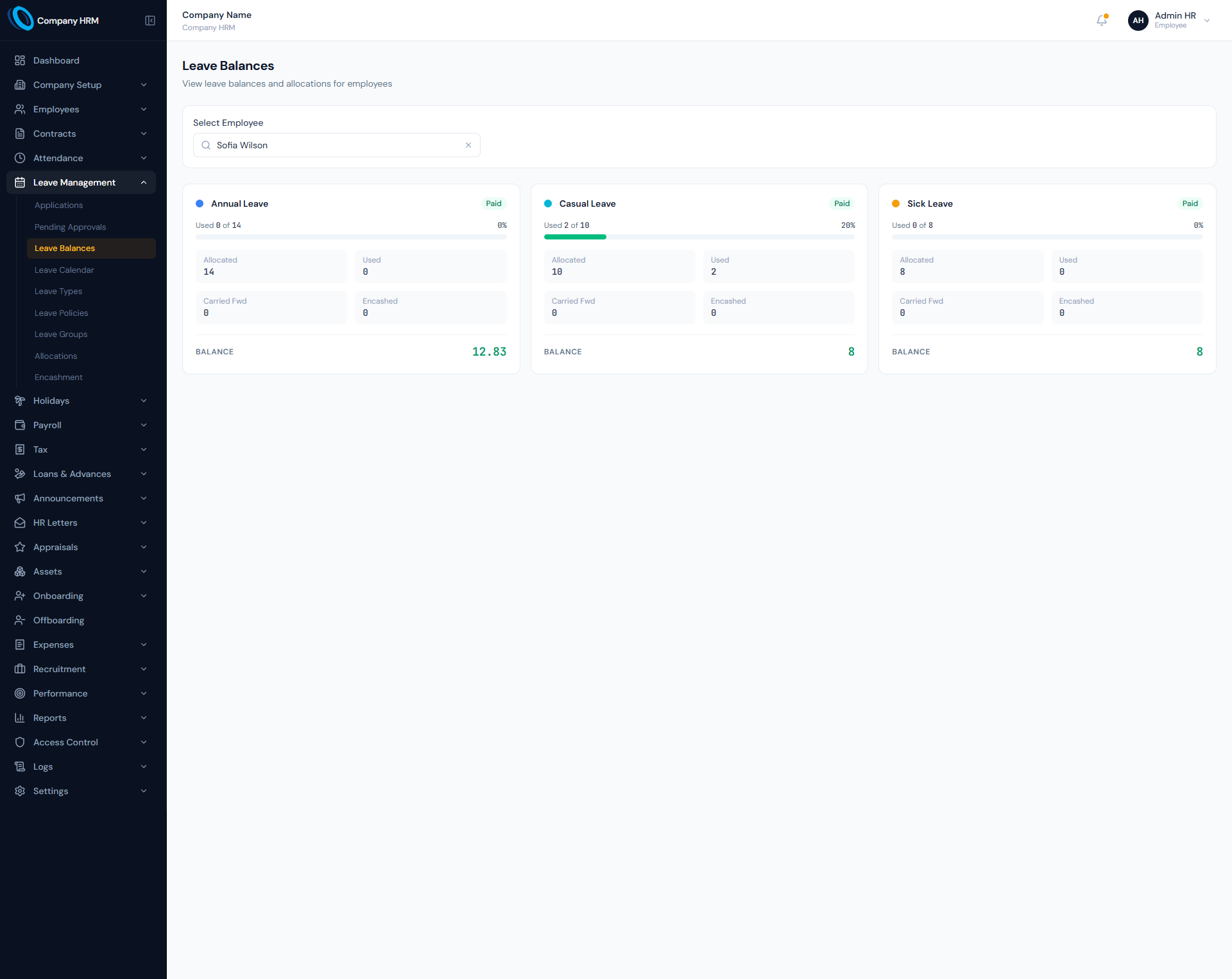Image resolution: width=1232 pixels, height=979 pixels.
Task: Click the Company HRM logo
Action: (21, 19)
